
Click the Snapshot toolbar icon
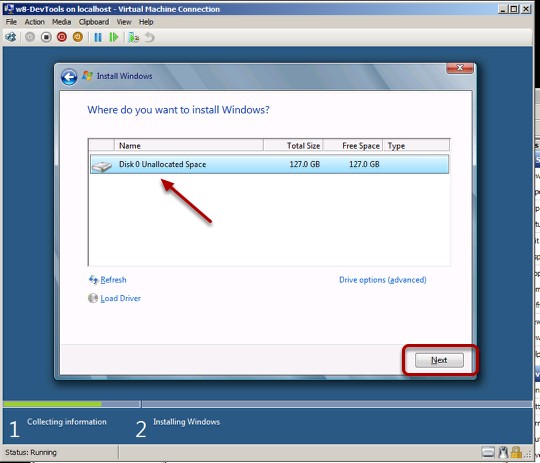coord(134,37)
